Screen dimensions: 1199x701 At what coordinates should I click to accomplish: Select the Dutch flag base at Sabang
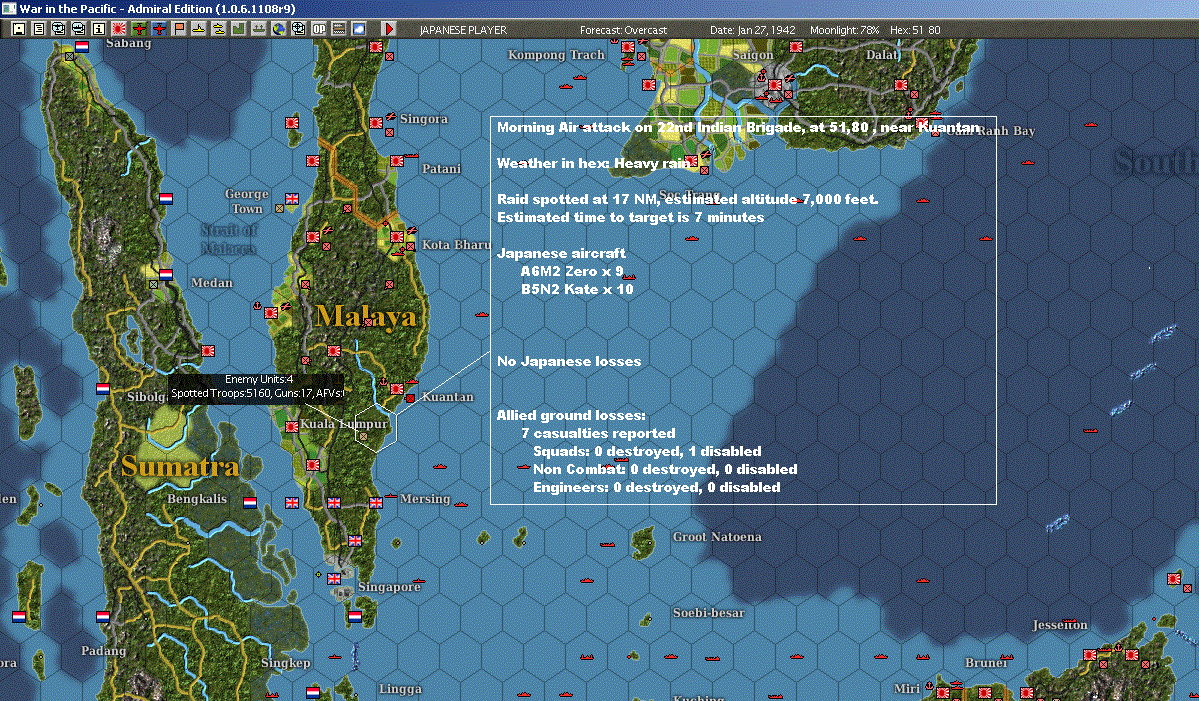82,47
